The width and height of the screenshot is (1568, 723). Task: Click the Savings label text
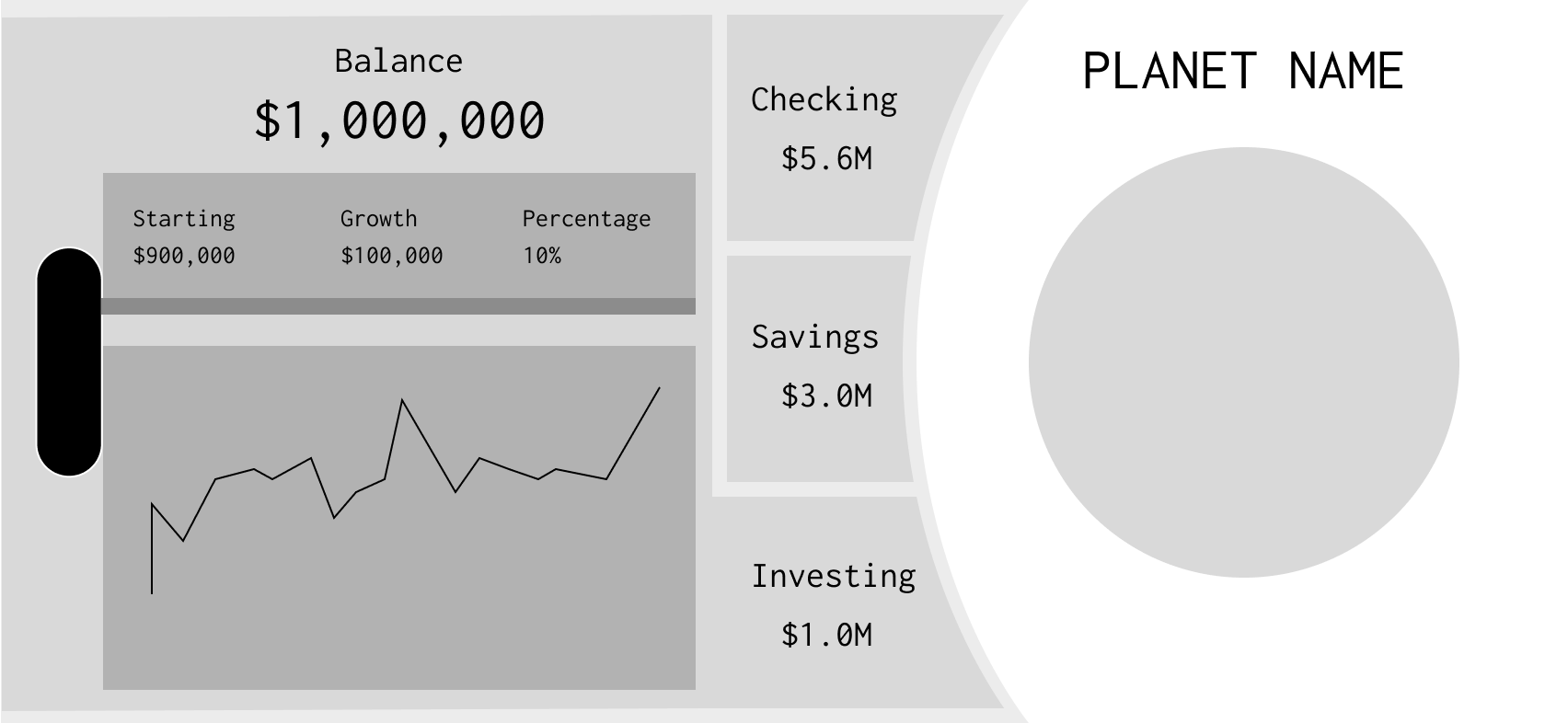click(x=815, y=337)
